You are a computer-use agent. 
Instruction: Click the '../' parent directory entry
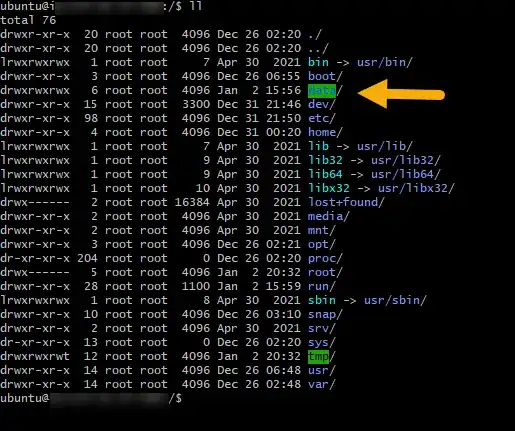318,48
